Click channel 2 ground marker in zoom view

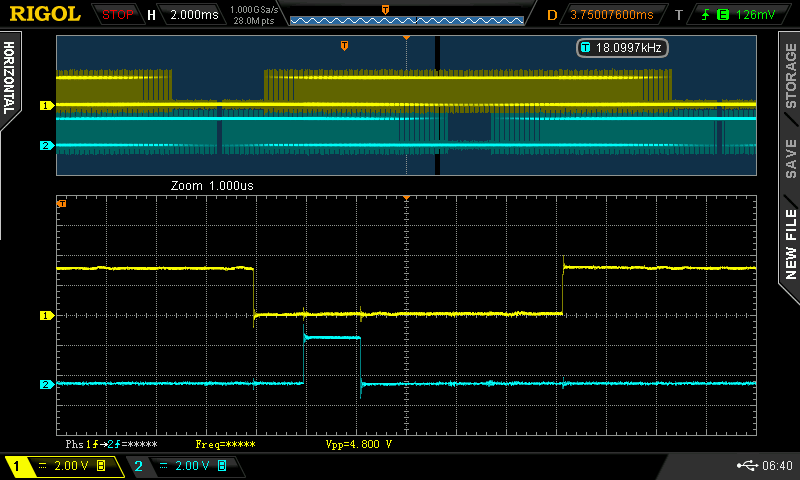tap(45, 384)
